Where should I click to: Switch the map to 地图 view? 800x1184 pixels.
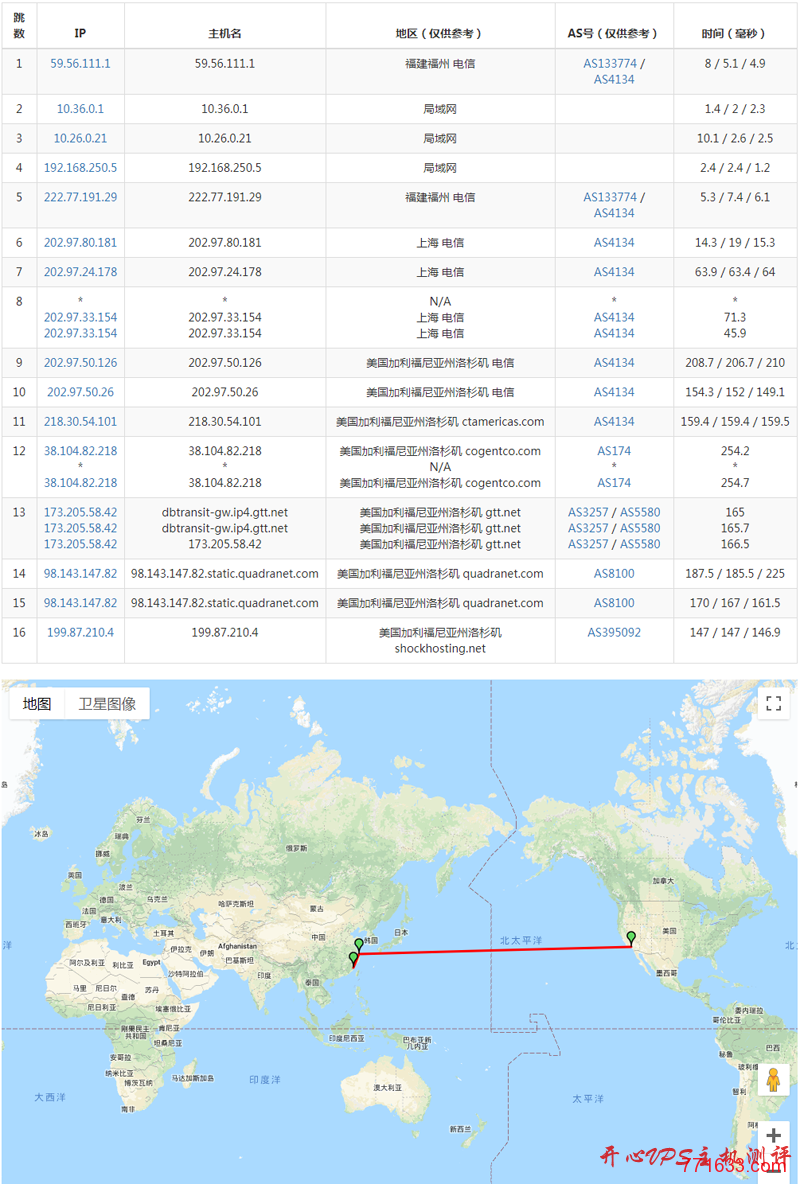point(37,704)
